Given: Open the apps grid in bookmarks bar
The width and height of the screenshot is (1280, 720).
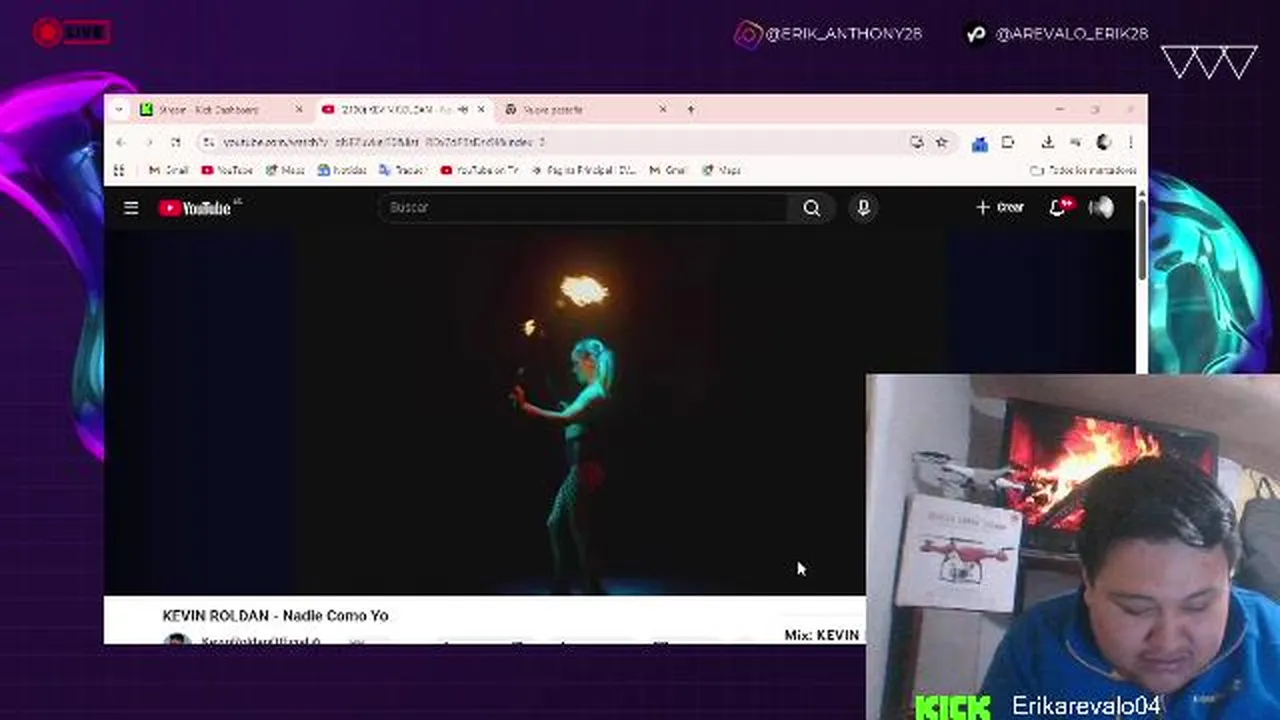Looking at the screenshot, I should point(120,170).
